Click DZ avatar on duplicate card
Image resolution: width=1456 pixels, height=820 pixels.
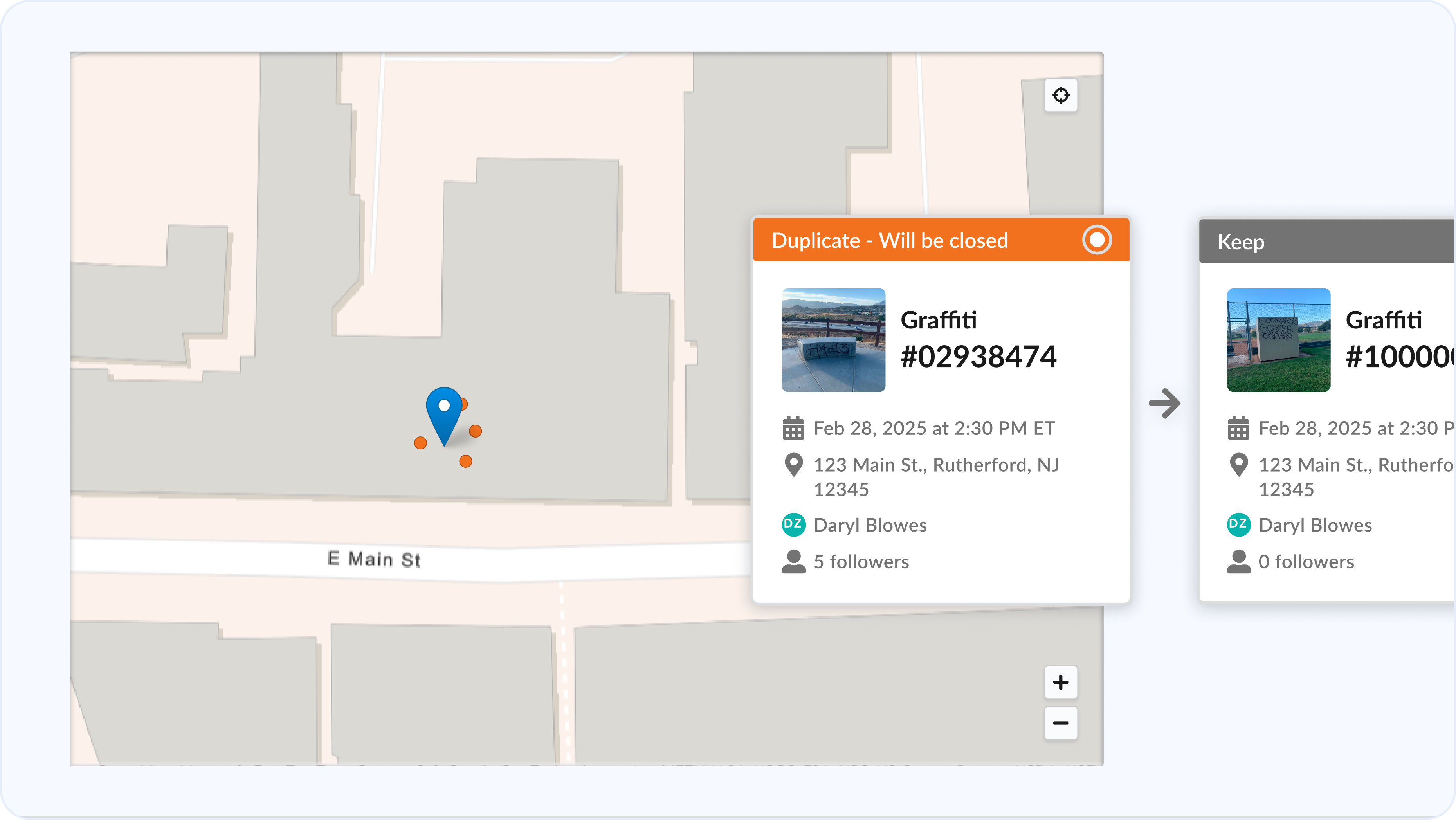click(x=793, y=524)
